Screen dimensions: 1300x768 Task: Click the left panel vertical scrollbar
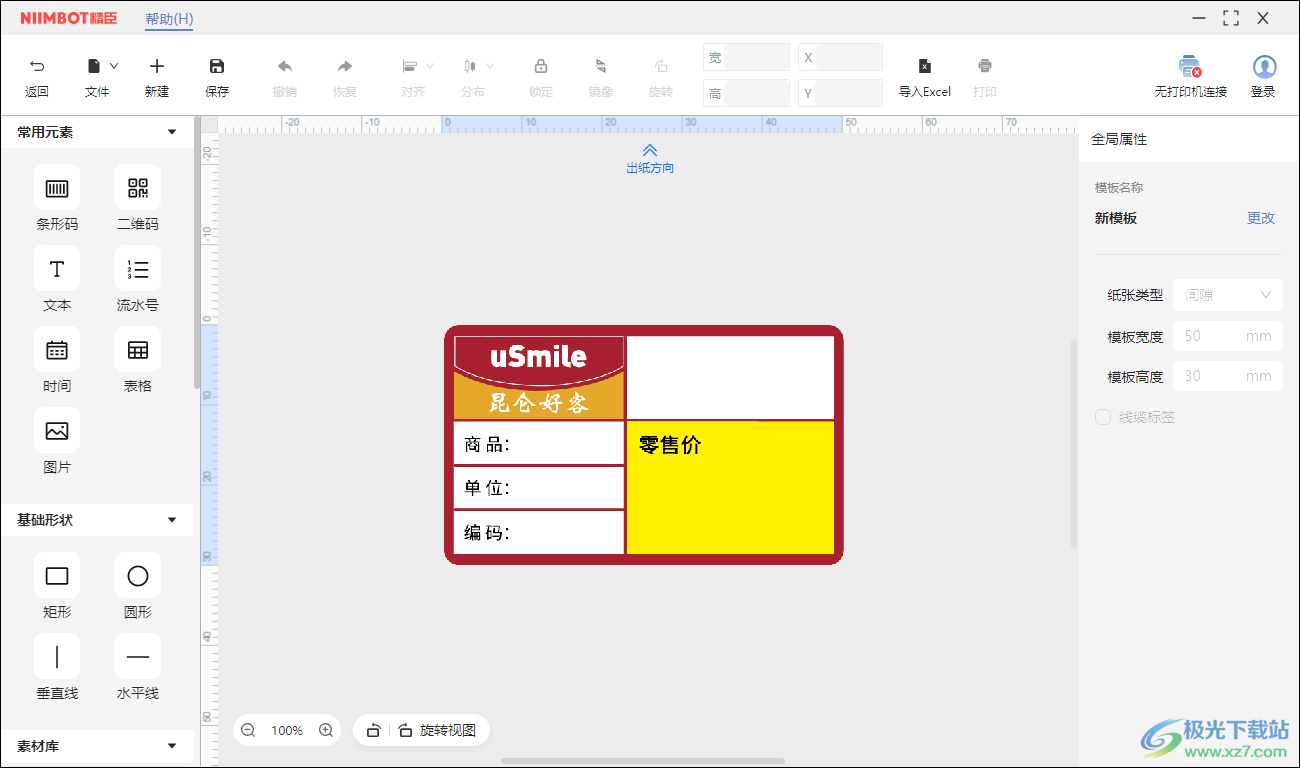tap(197, 253)
